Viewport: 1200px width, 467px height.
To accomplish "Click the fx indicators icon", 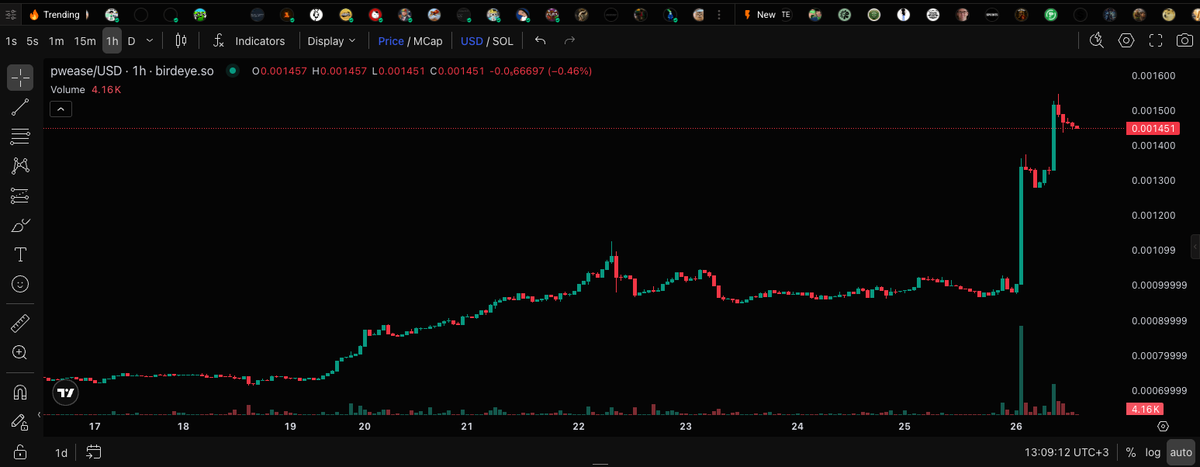I will pyautogui.click(x=218, y=41).
